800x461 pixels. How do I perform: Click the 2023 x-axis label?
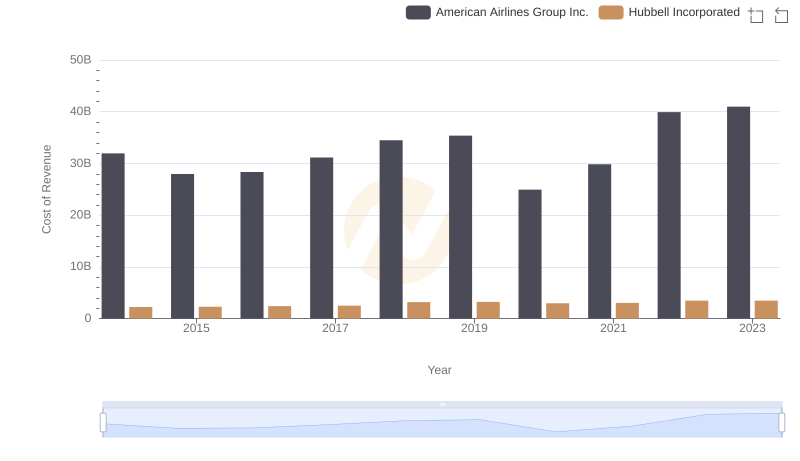pos(752,328)
